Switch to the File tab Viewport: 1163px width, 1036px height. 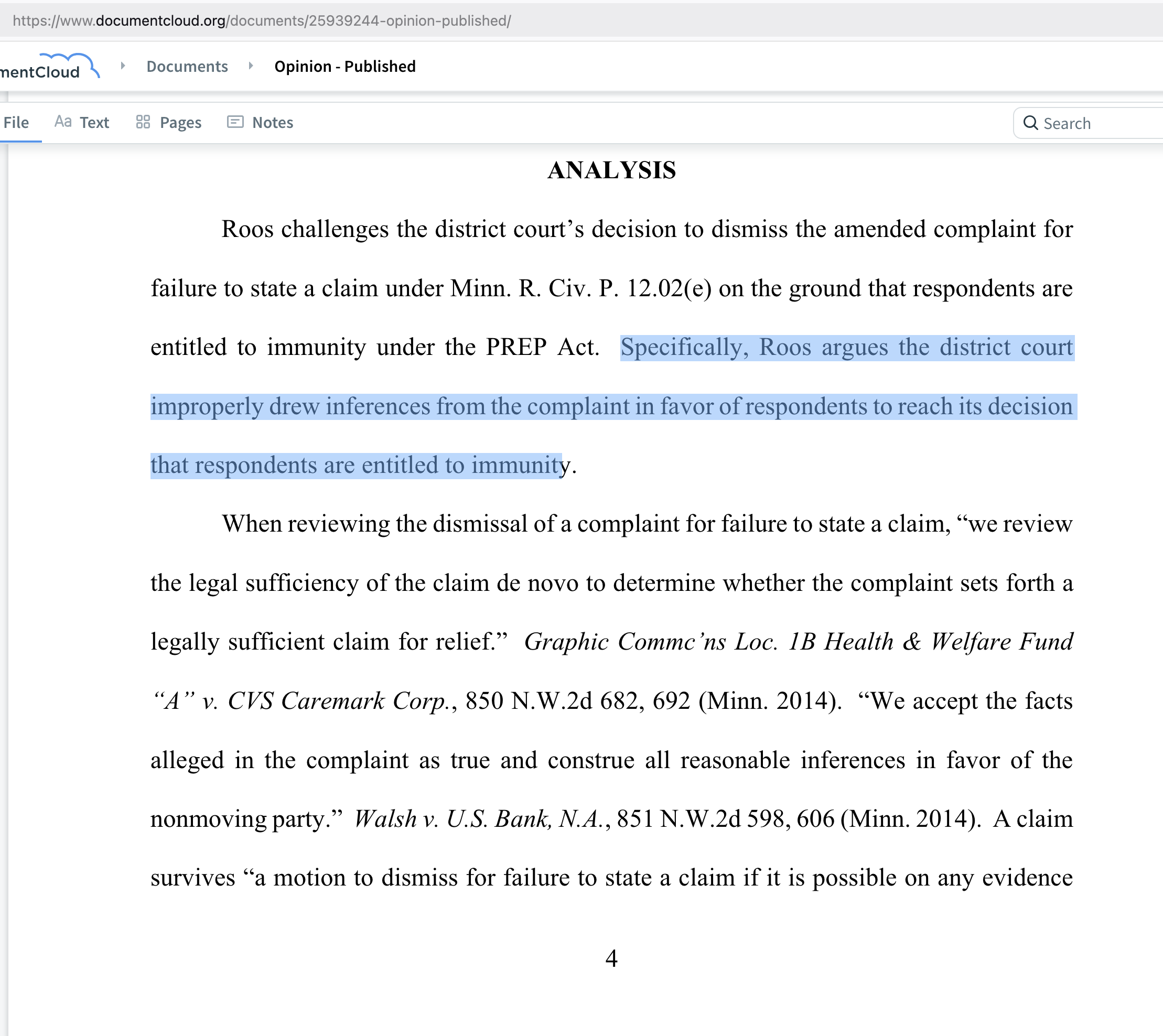[x=16, y=122]
